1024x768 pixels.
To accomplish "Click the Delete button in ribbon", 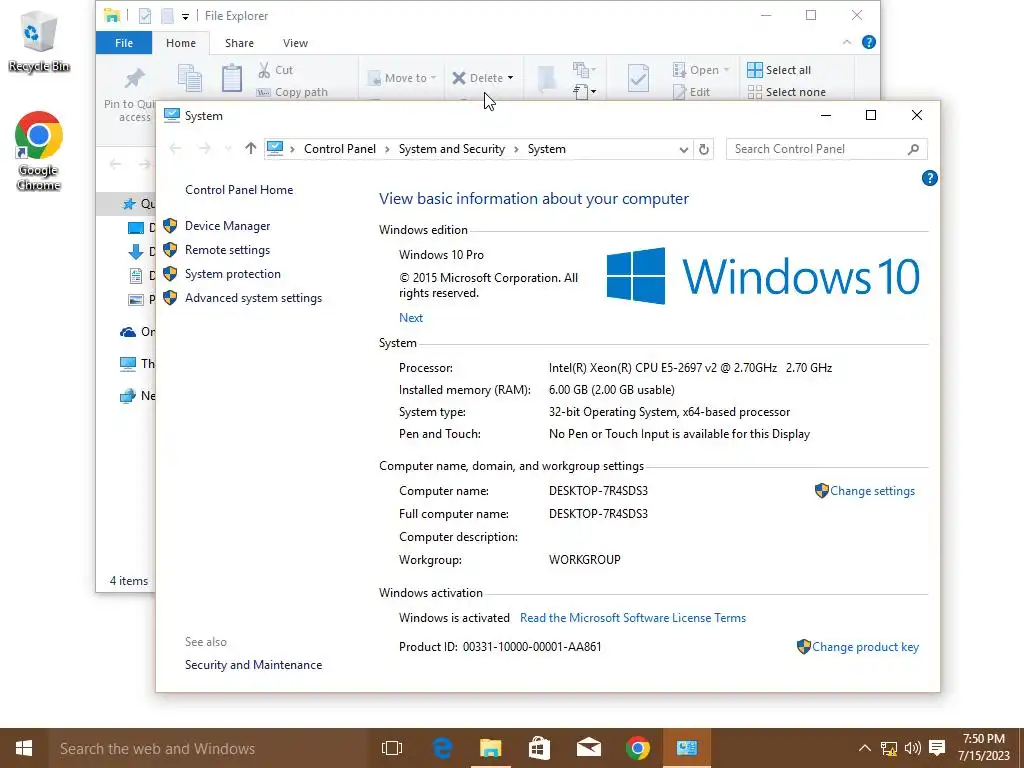I will pyautogui.click(x=478, y=78).
